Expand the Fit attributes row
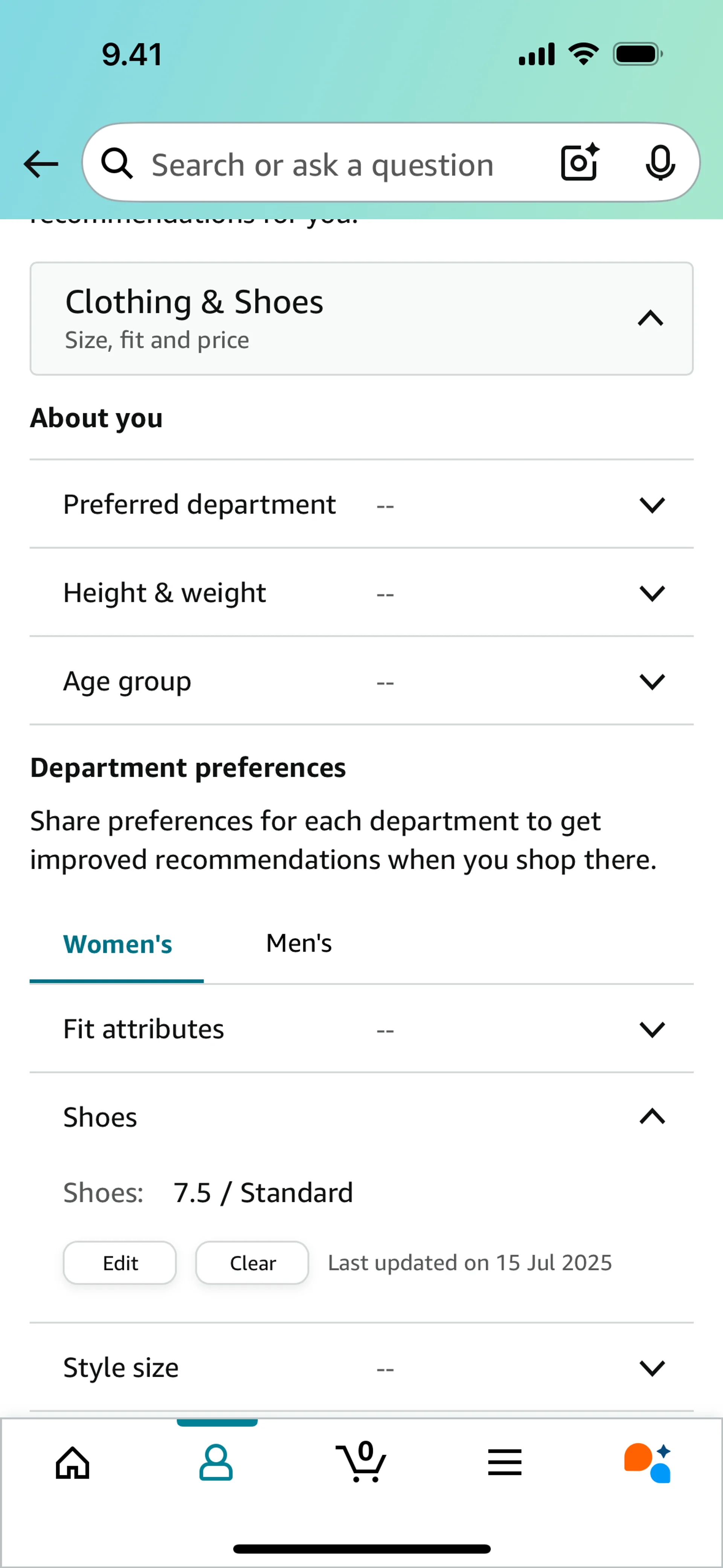This screenshot has width=723, height=1568. (652, 1029)
